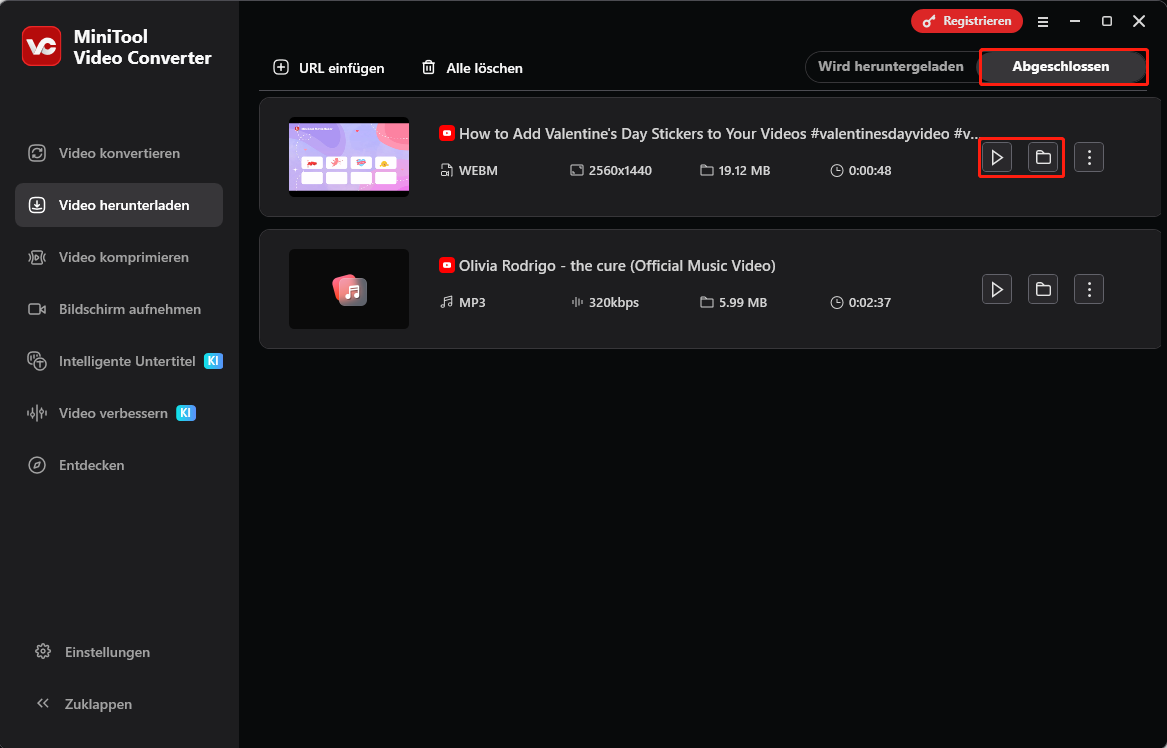Click the KI badge beside Intelligente Untertitel
Viewport: 1167px width, 748px height.
click(214, 361)
